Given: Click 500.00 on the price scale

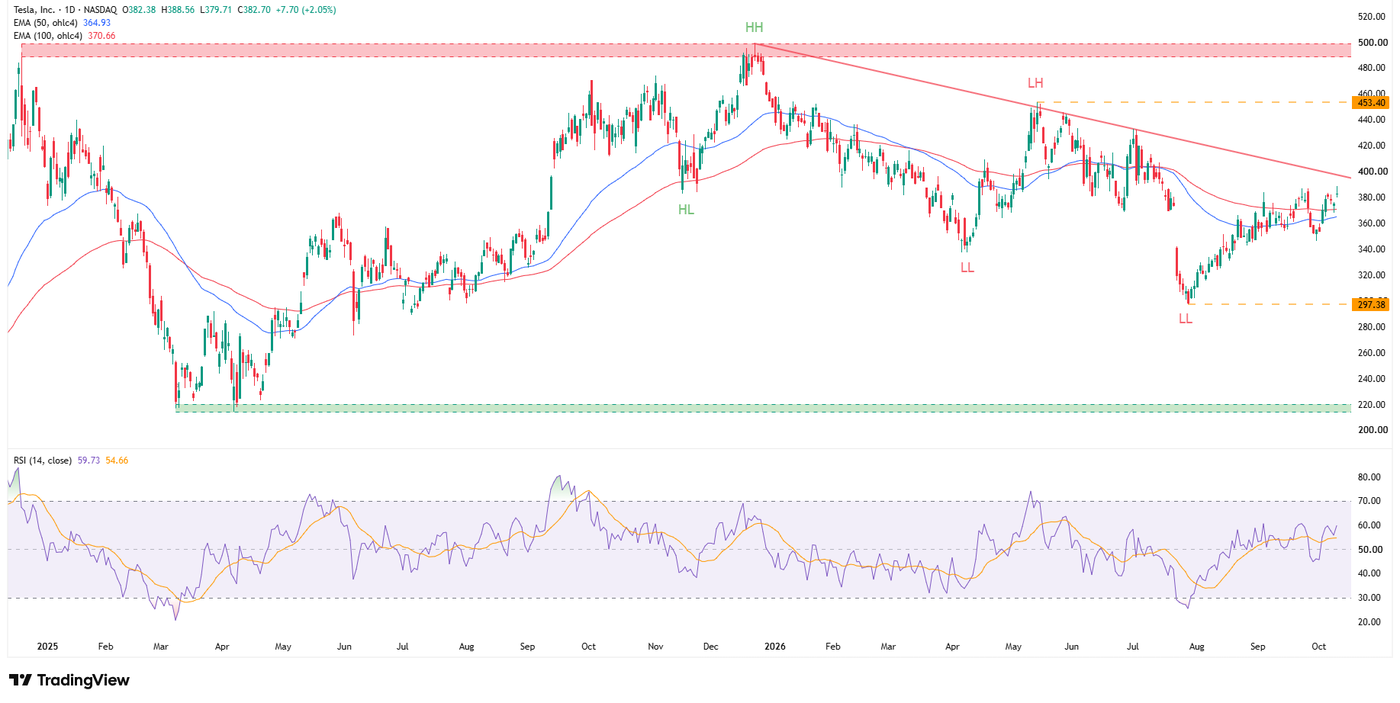Looking at the screenshot, I should [x=1371, y=43].
